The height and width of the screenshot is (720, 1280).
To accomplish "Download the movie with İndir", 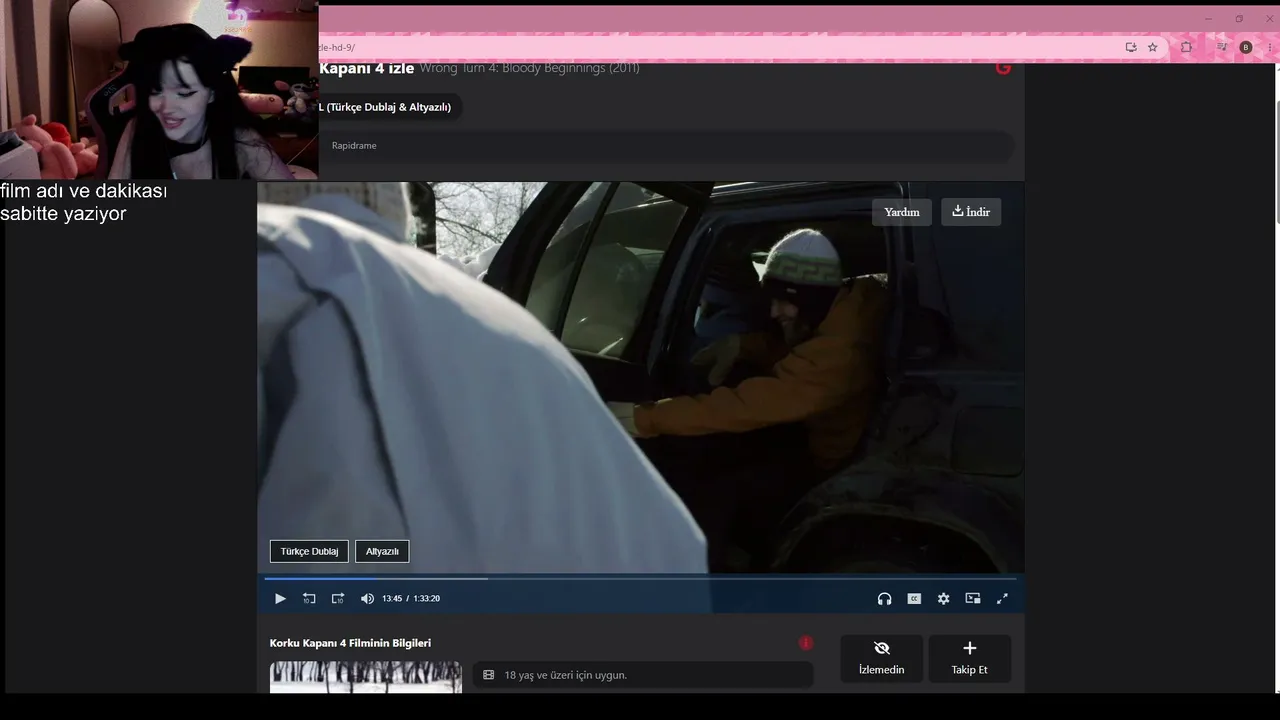I will [971, 212].
